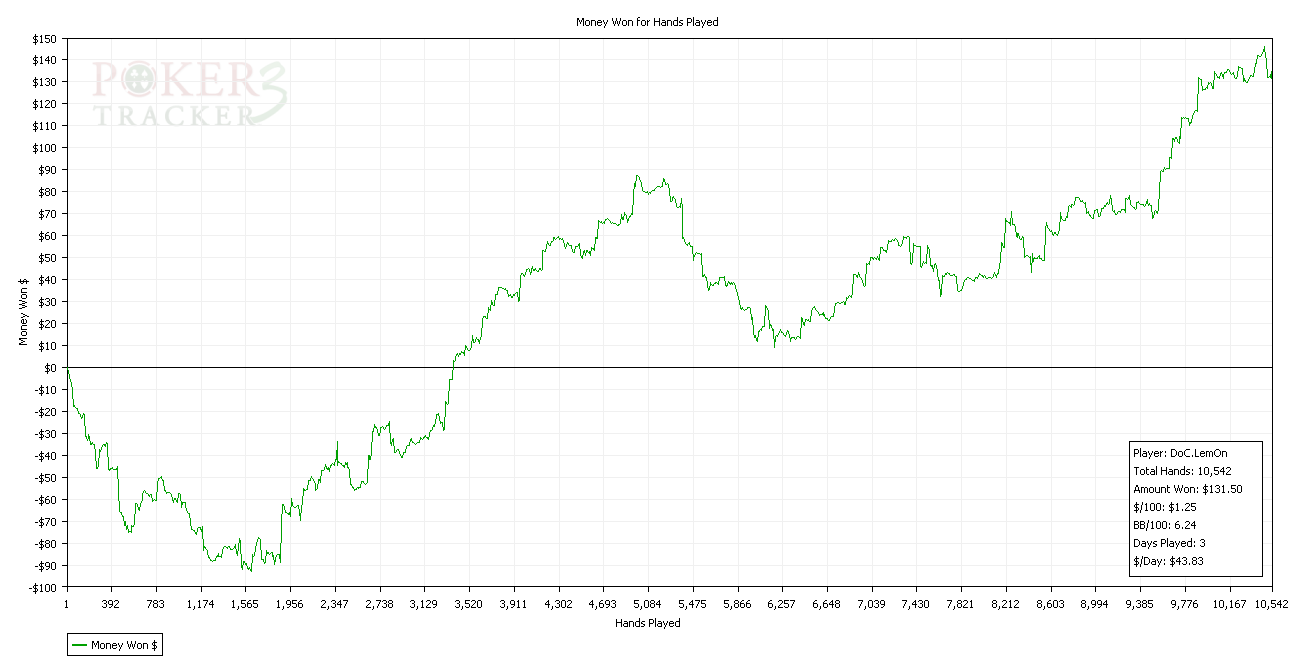The height and width of the screenshot is (672, 1296).
Task: Select the vertical axis title "Money Won $"
Action: pyautogui.click(x=23, y=313)
